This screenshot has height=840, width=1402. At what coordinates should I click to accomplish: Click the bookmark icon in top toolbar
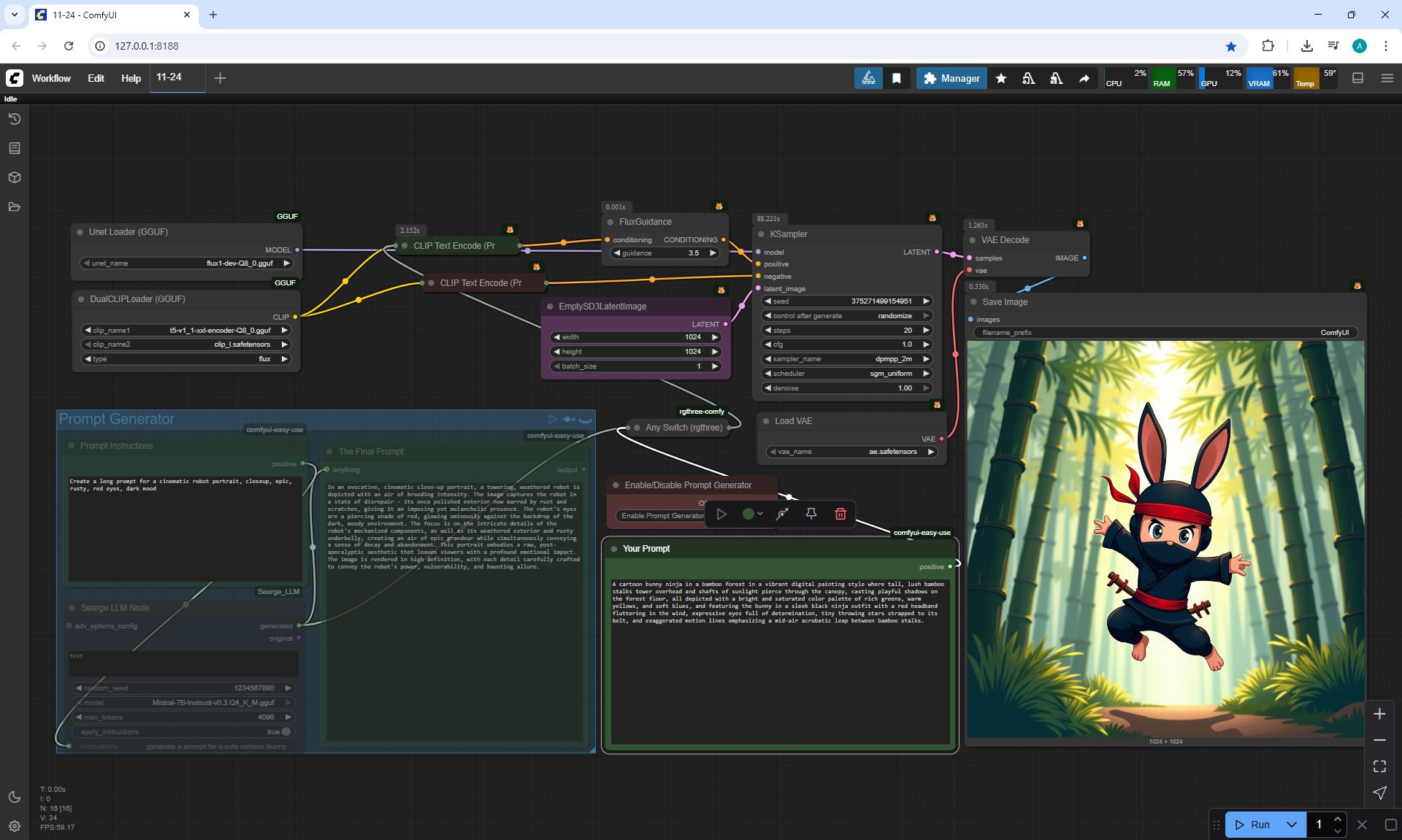coord(897,78)
